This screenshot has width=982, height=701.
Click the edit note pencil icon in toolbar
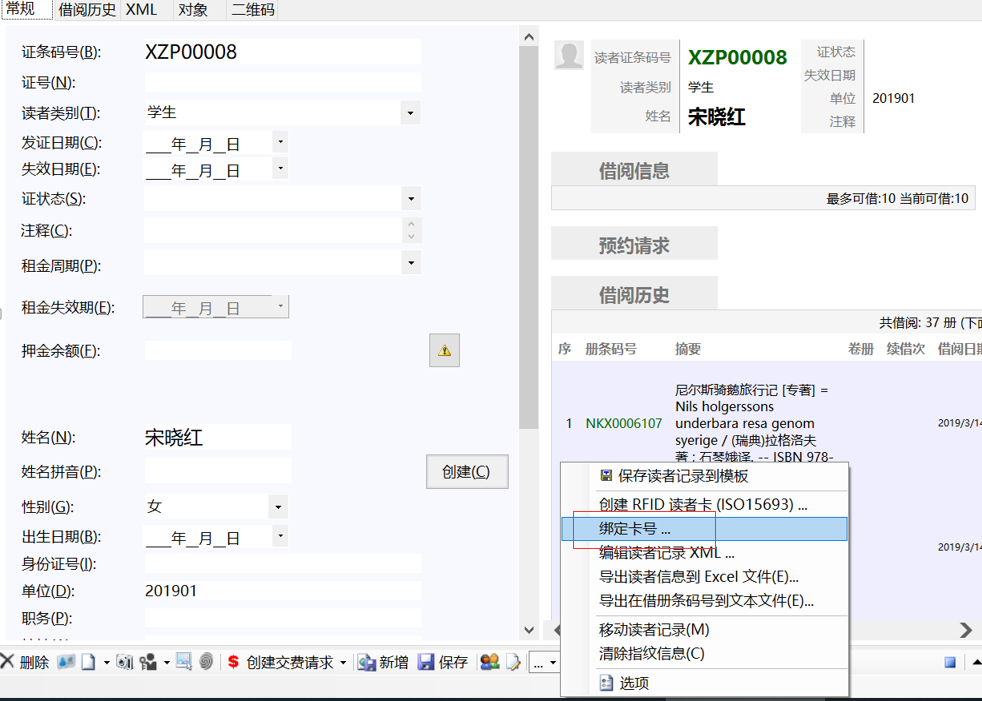click(513, 662)
